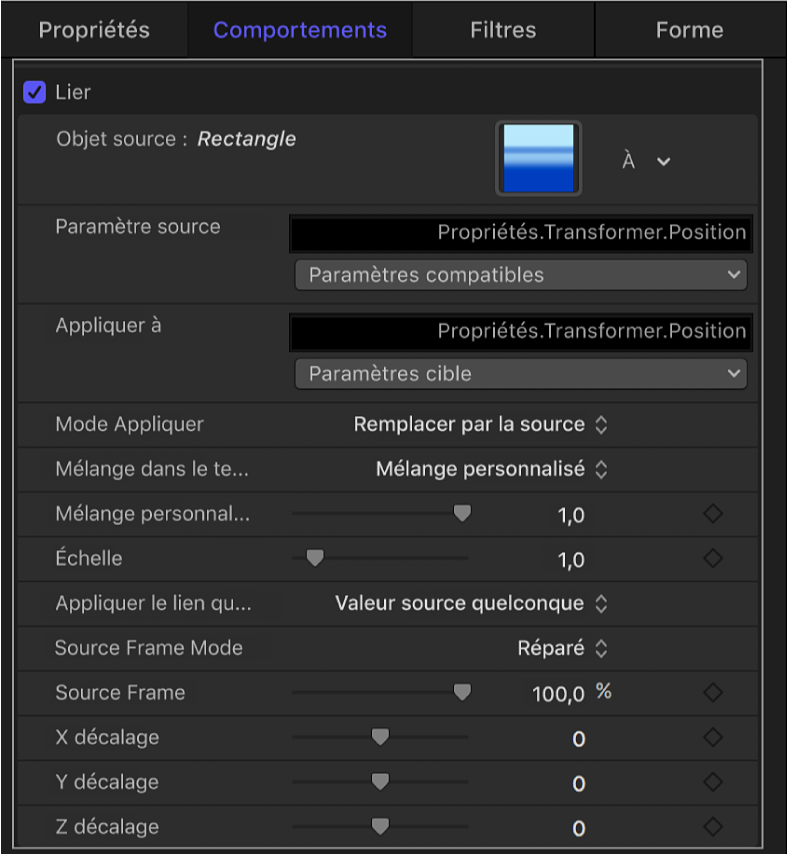Click the Rectangle source object thumbnail
The width and height of the screenshot is (787, 854).
(x=540, y=158)
